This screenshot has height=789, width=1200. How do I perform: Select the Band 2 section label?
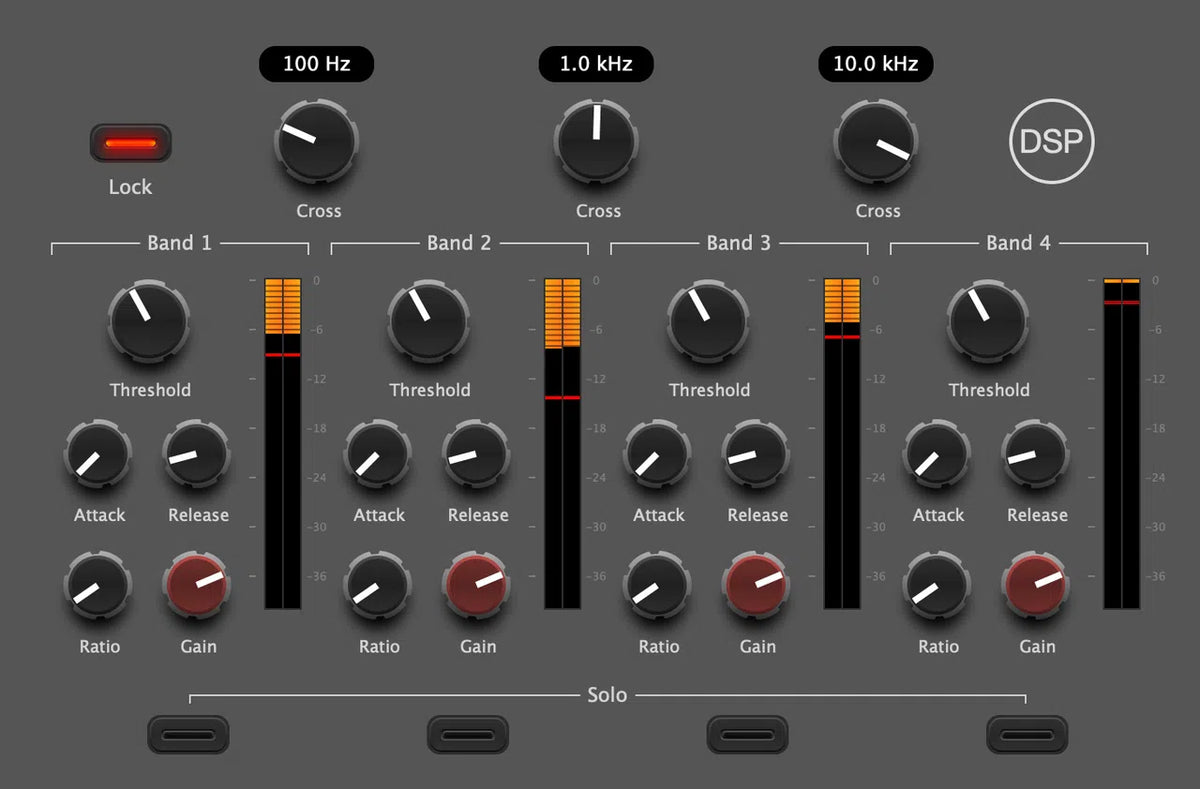tap(458, 242)
